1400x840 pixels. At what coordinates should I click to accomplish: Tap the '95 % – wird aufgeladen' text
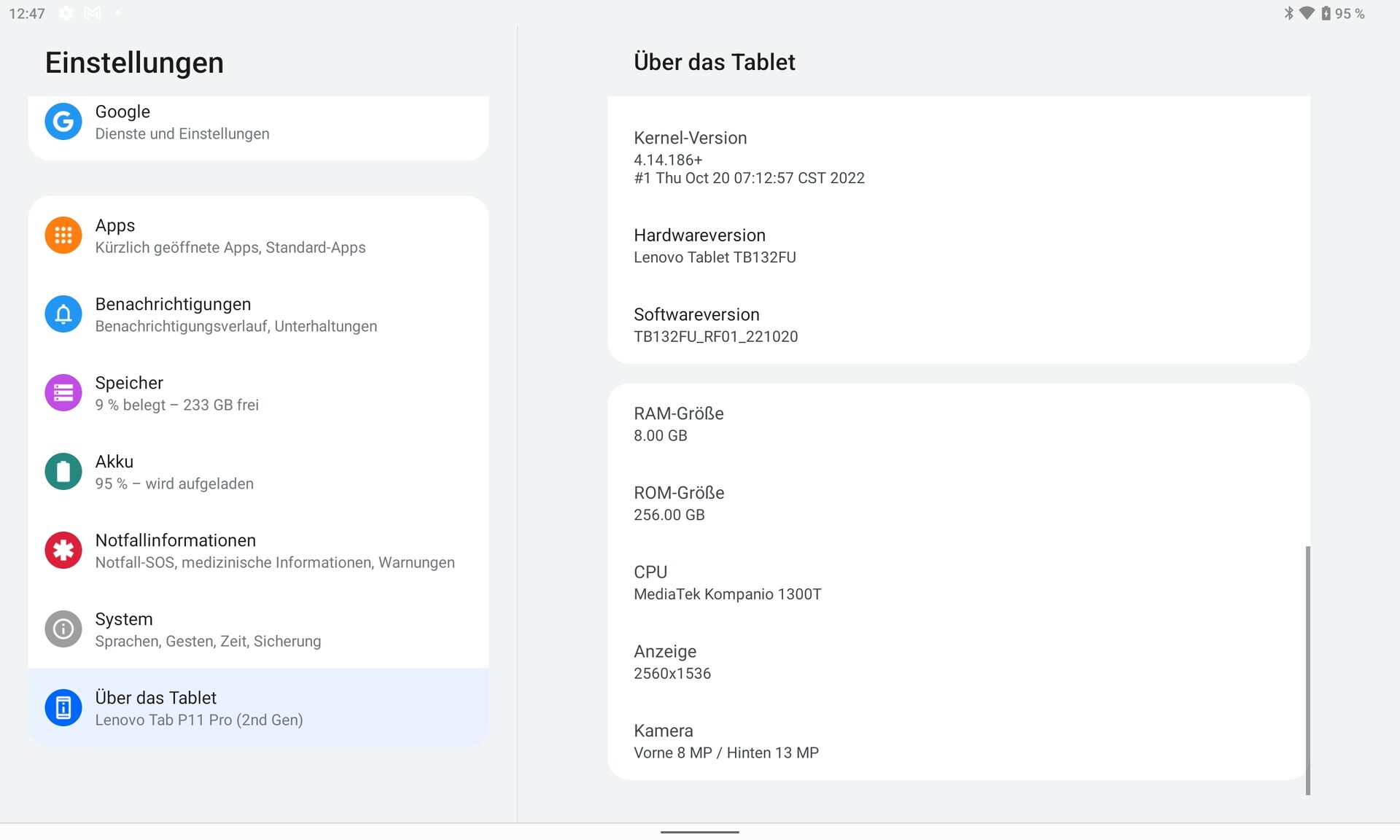(x=174, y=483)
